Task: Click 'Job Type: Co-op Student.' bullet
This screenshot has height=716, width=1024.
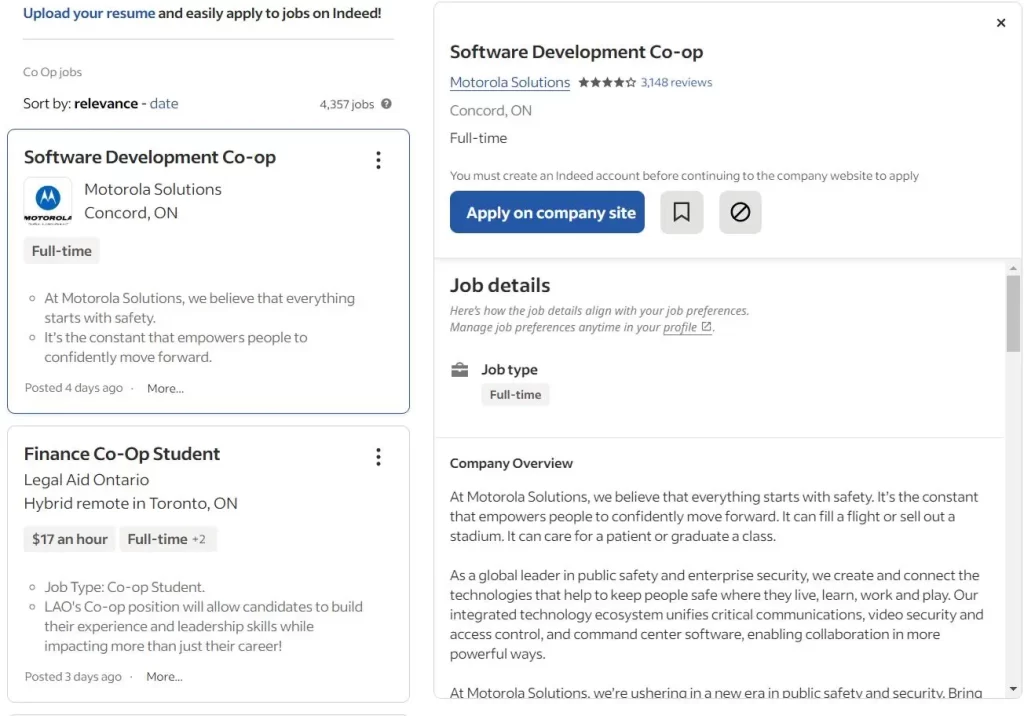Action: point(124,587)
